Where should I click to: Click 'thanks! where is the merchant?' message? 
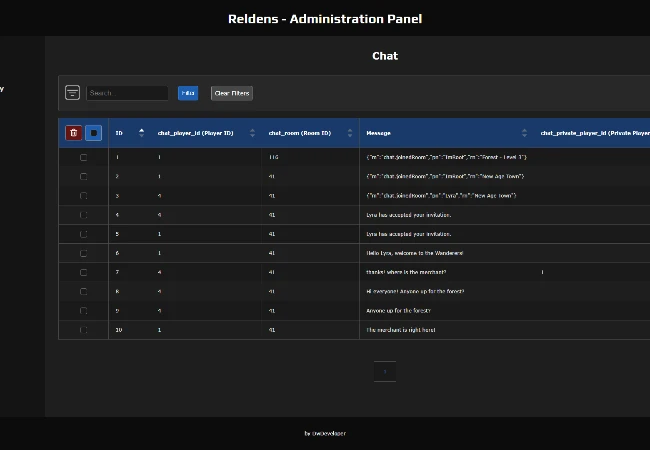(x=406, y=272)
